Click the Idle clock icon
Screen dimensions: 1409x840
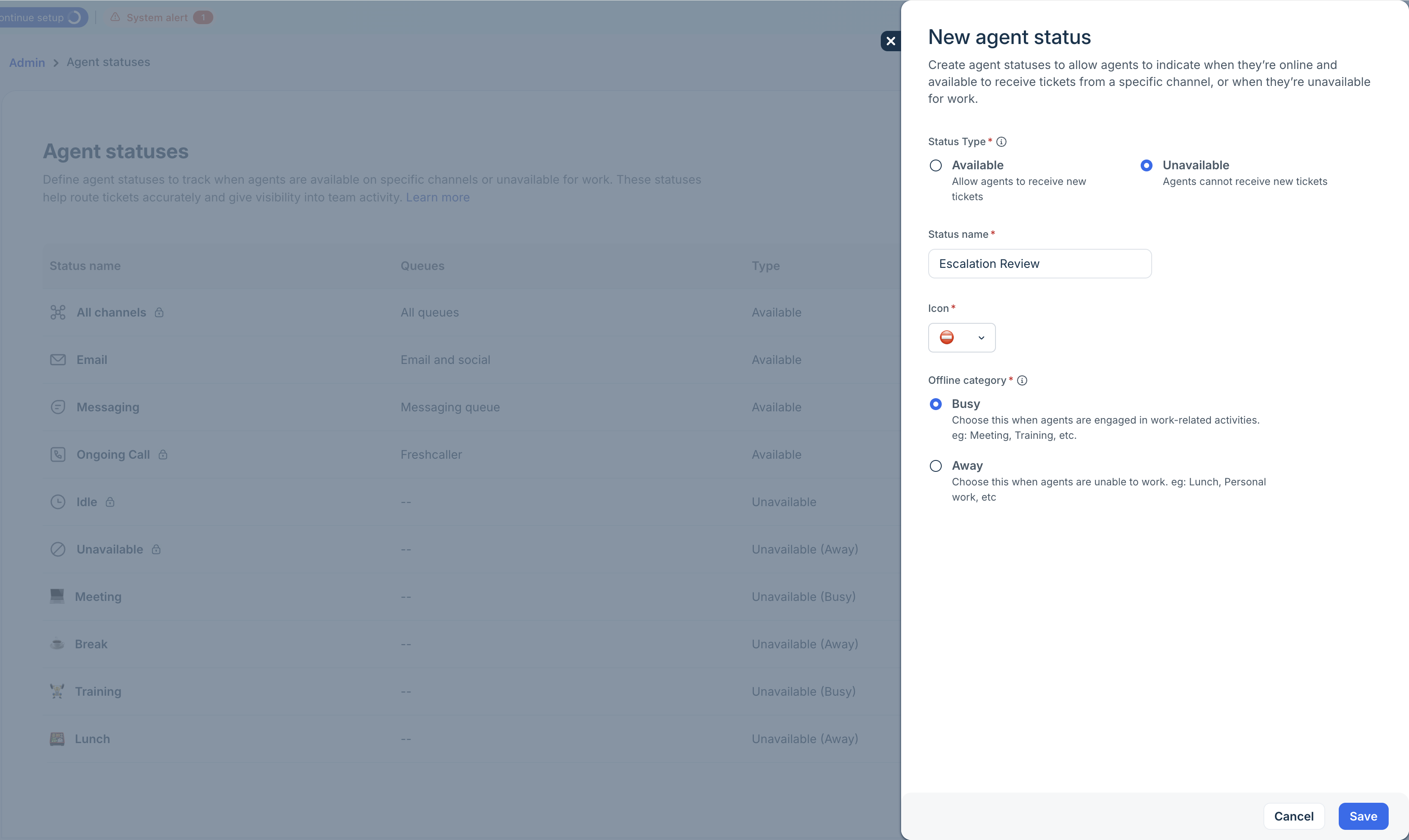tap(58, 502)
